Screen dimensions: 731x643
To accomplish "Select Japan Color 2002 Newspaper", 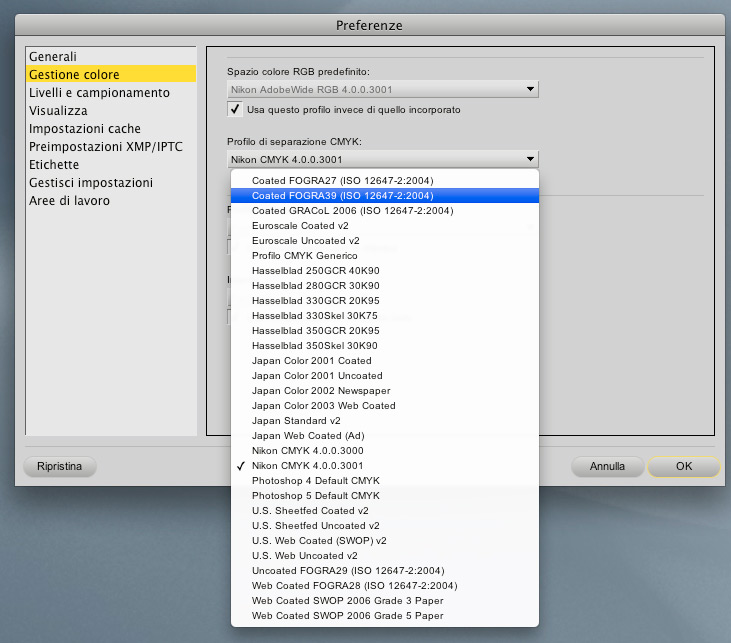I will coord(385,390).
